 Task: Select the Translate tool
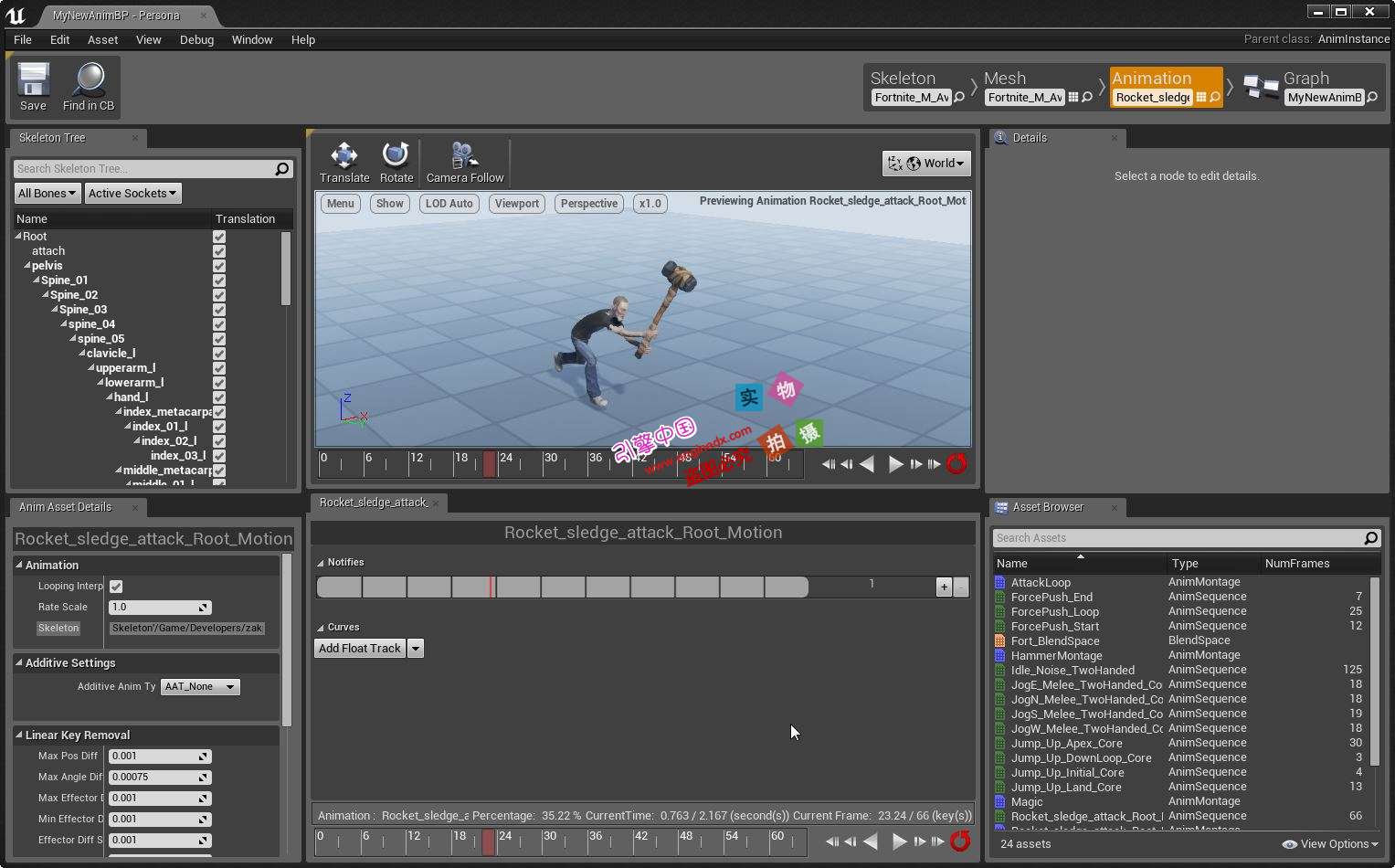click(344, 163)
